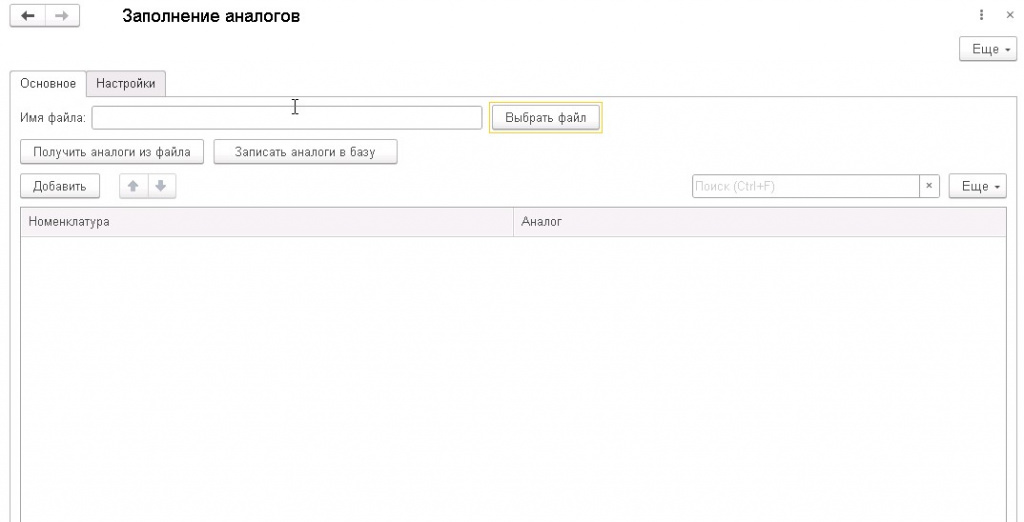
Task: Close the Заполнение аналогов form
Action: coord(1009,16)
